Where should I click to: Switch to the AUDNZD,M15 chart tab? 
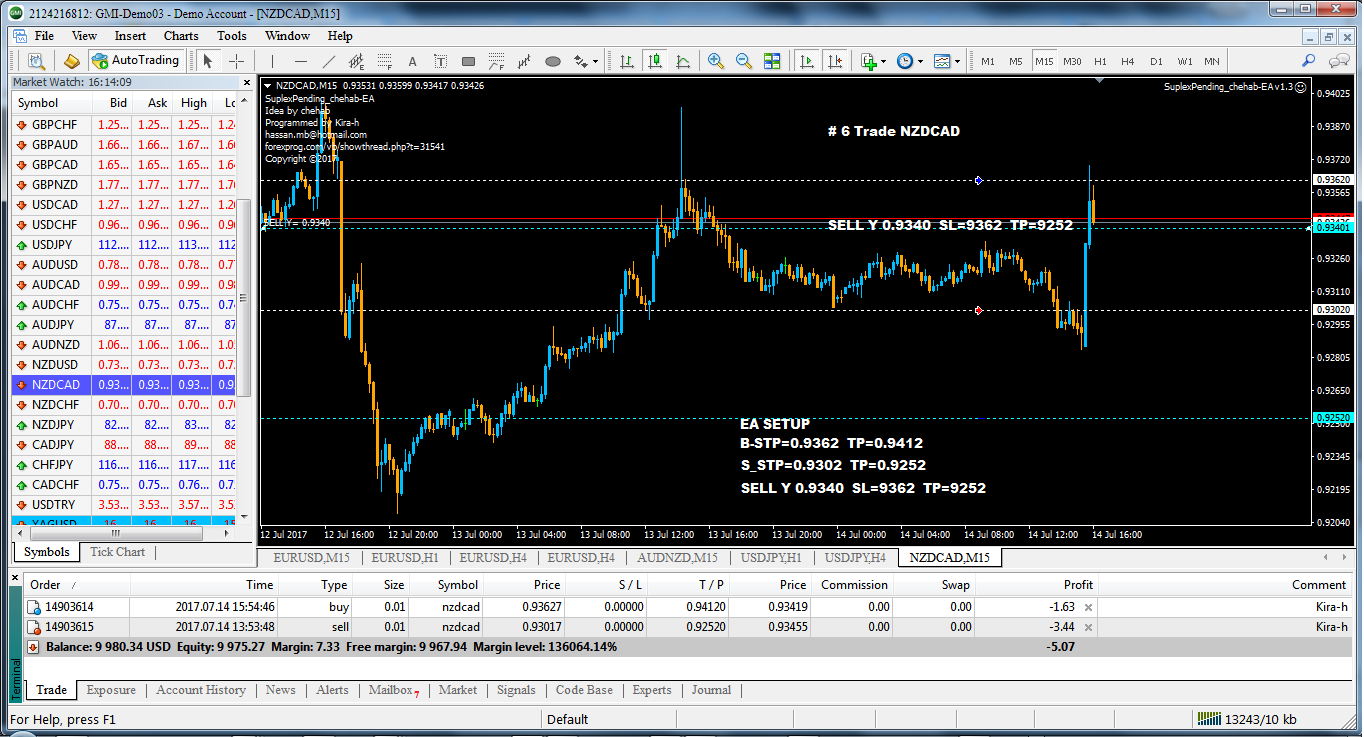pos(678,557)
